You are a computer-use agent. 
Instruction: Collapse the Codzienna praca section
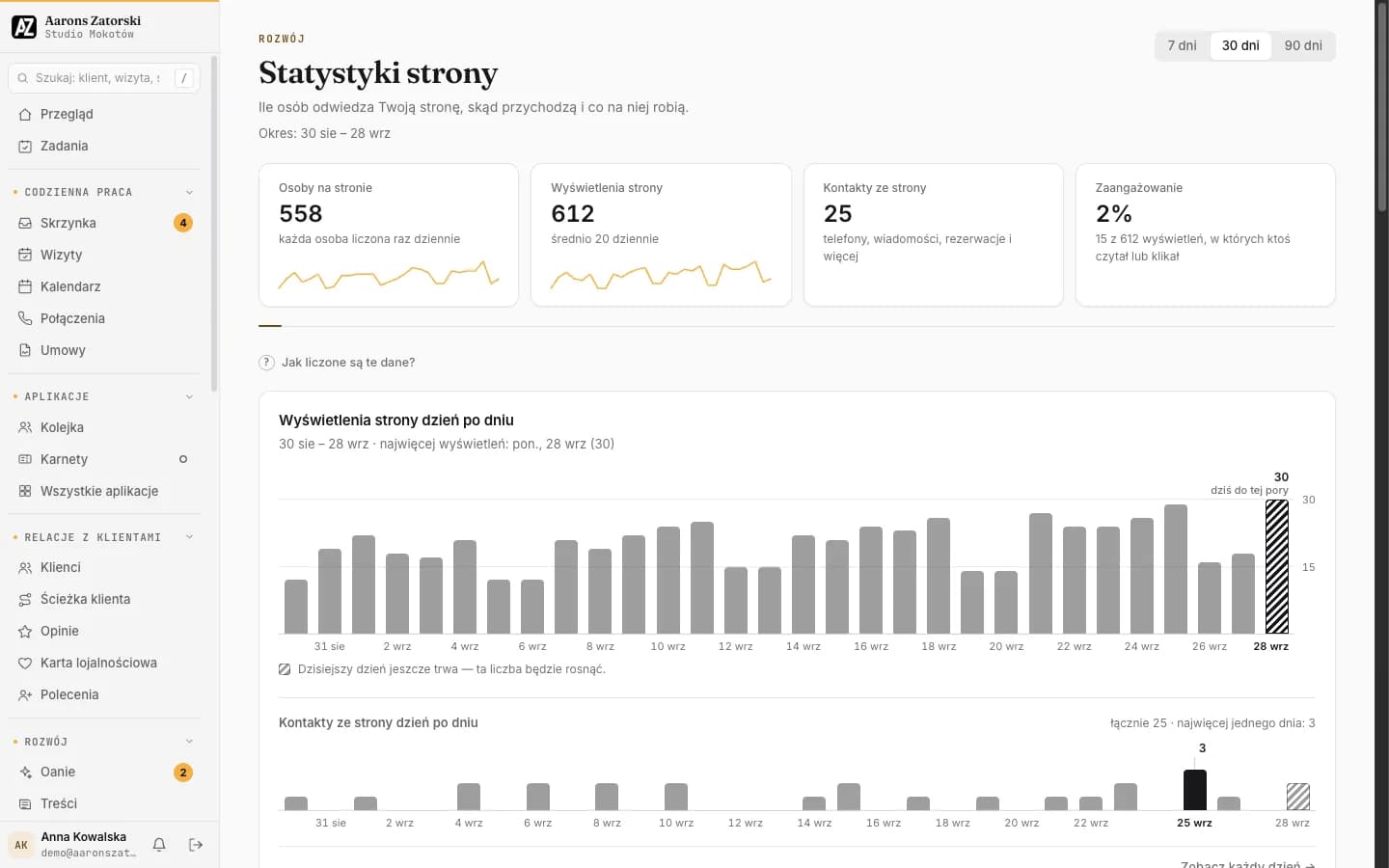(x=189, y=192)
